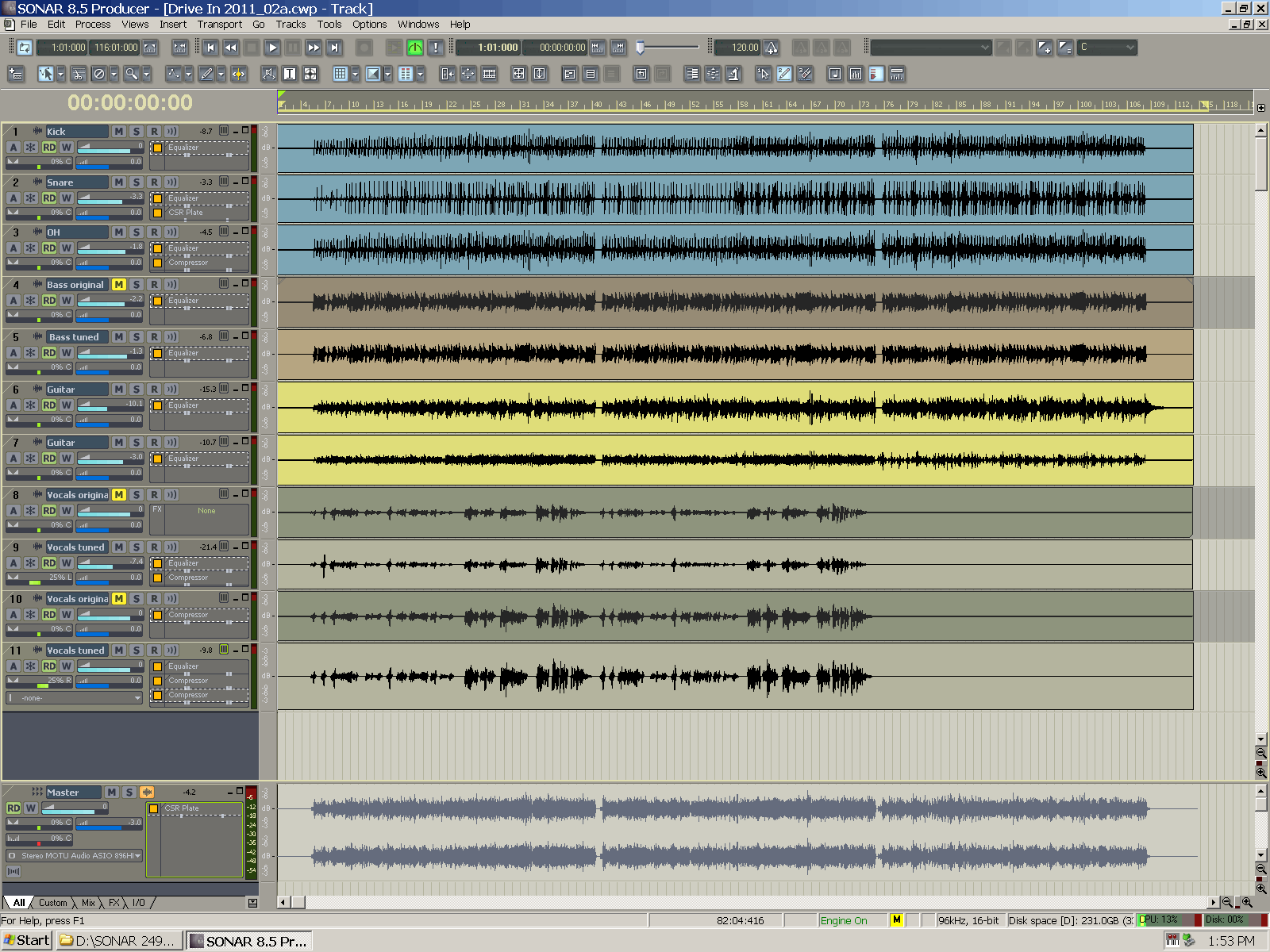
Task: Click the tempo field showing 120.00
Action: [739, 48]
